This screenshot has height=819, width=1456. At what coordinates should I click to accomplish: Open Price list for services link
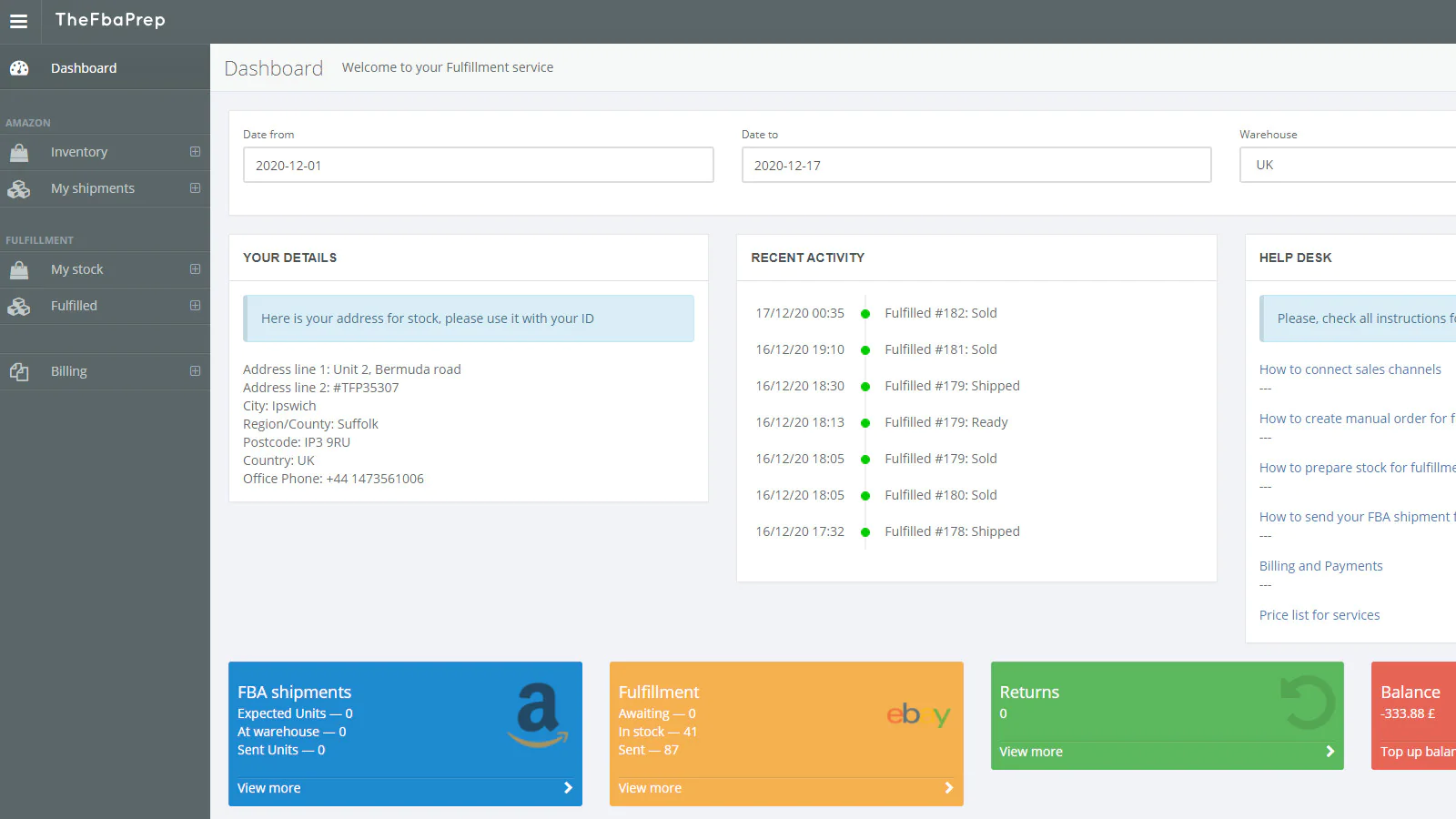click(x=1319, y=615)
